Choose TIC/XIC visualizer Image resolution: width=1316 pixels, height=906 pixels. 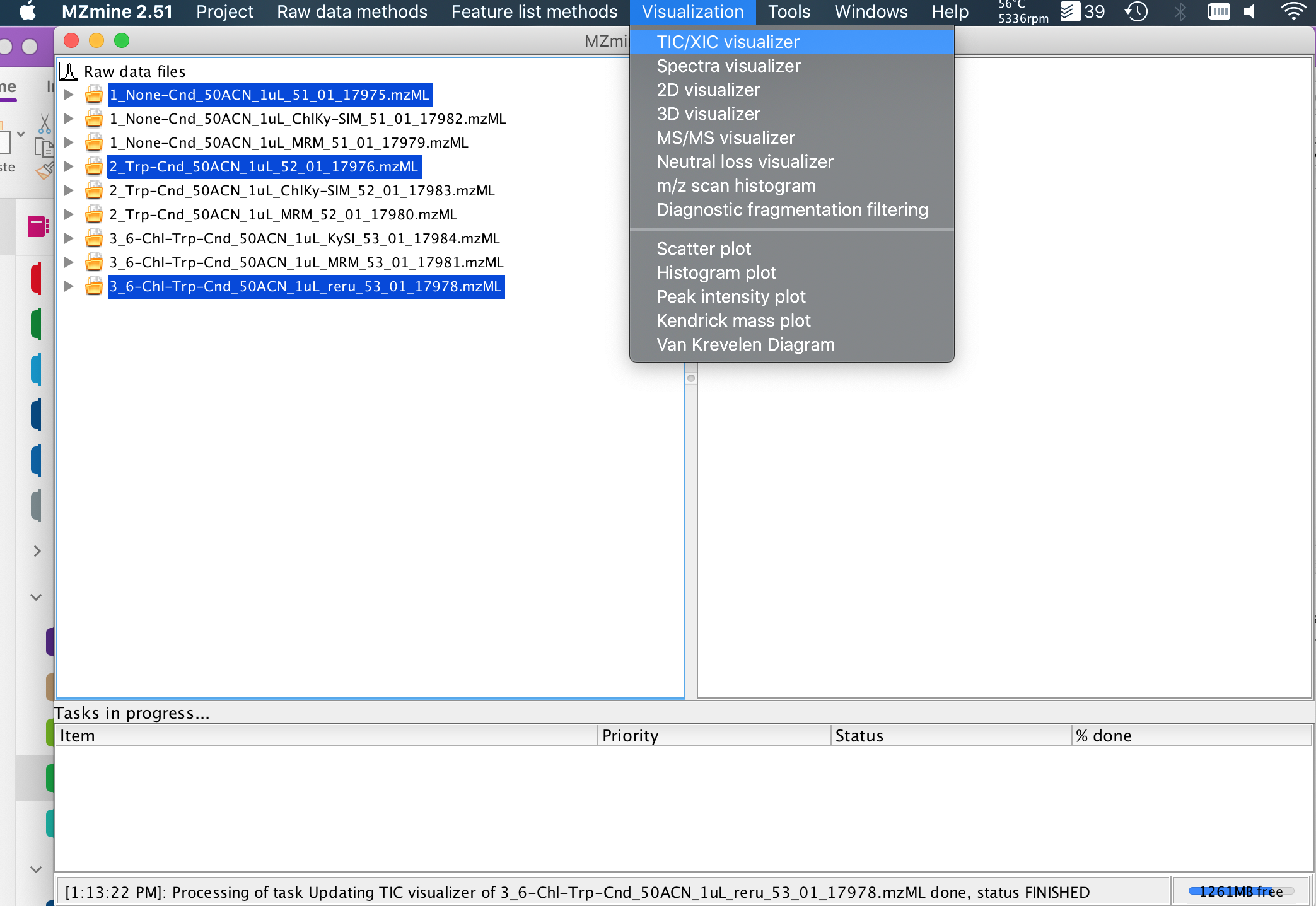(x=791, y=42)
